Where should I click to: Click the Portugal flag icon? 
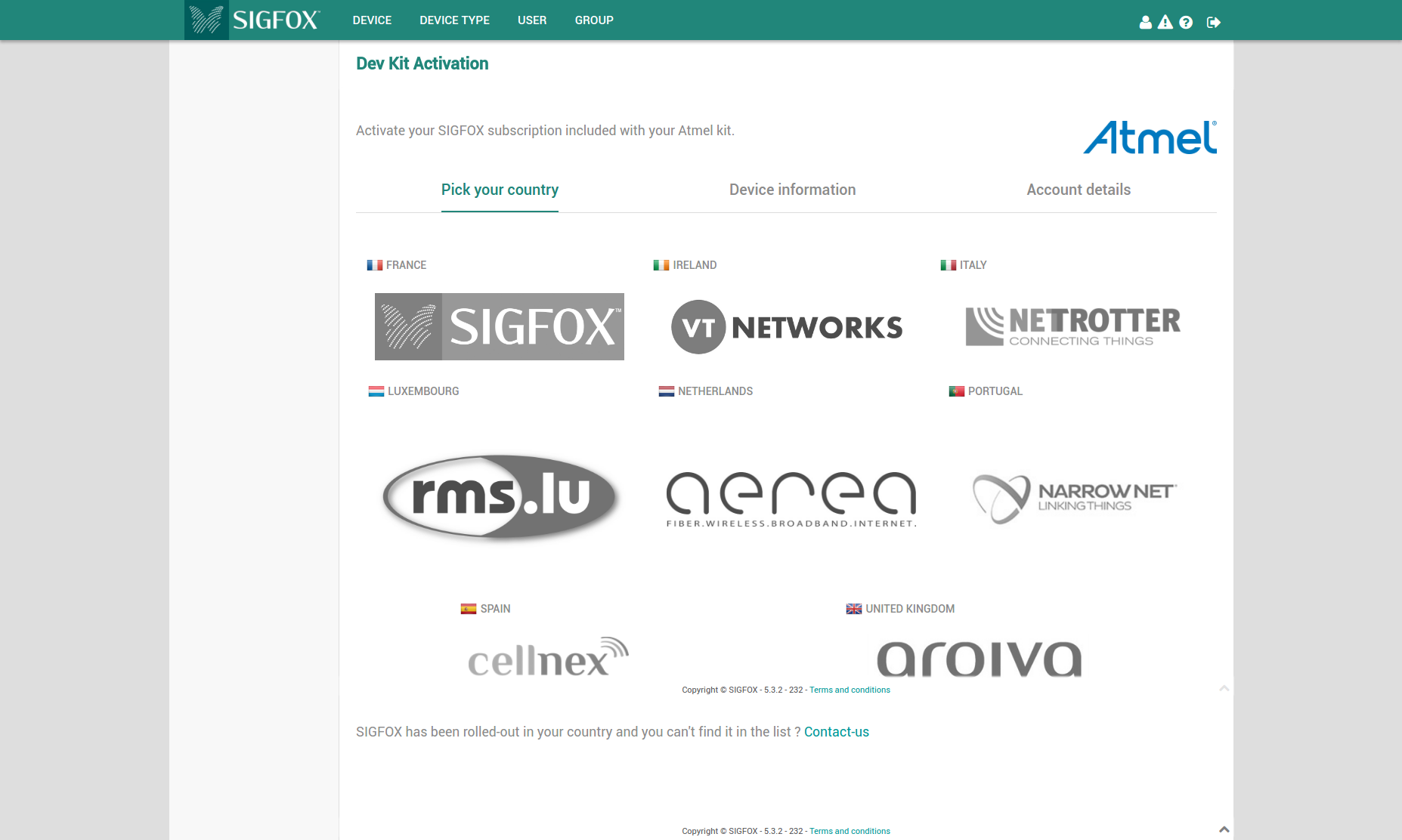[x=957, y=391]
